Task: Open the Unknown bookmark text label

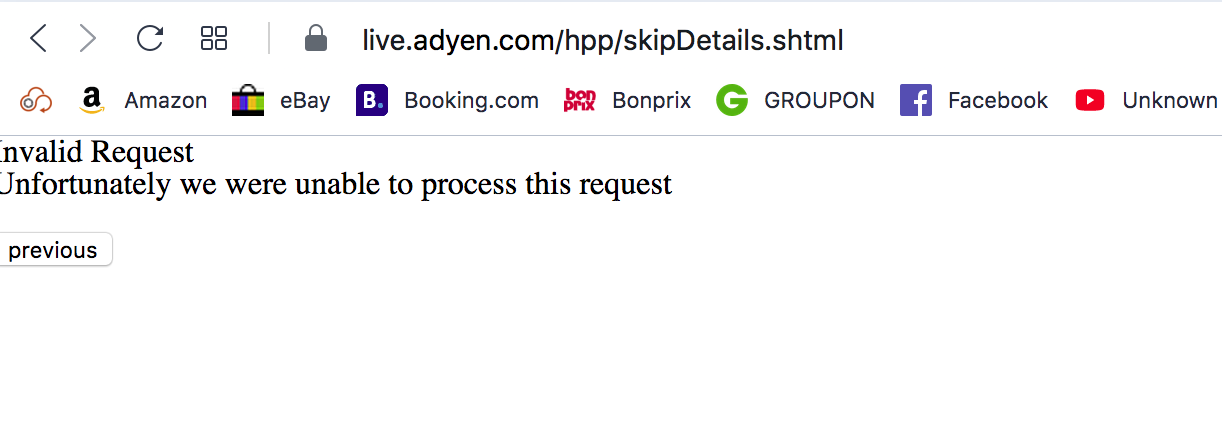Action: 1169,100
